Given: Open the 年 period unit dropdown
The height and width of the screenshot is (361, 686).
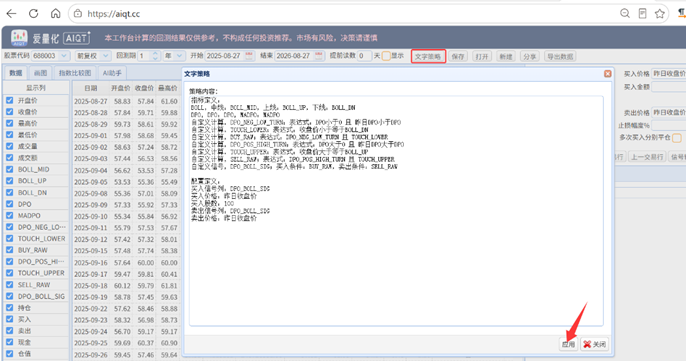Looking at the screenshot, I should click(179, 56).
